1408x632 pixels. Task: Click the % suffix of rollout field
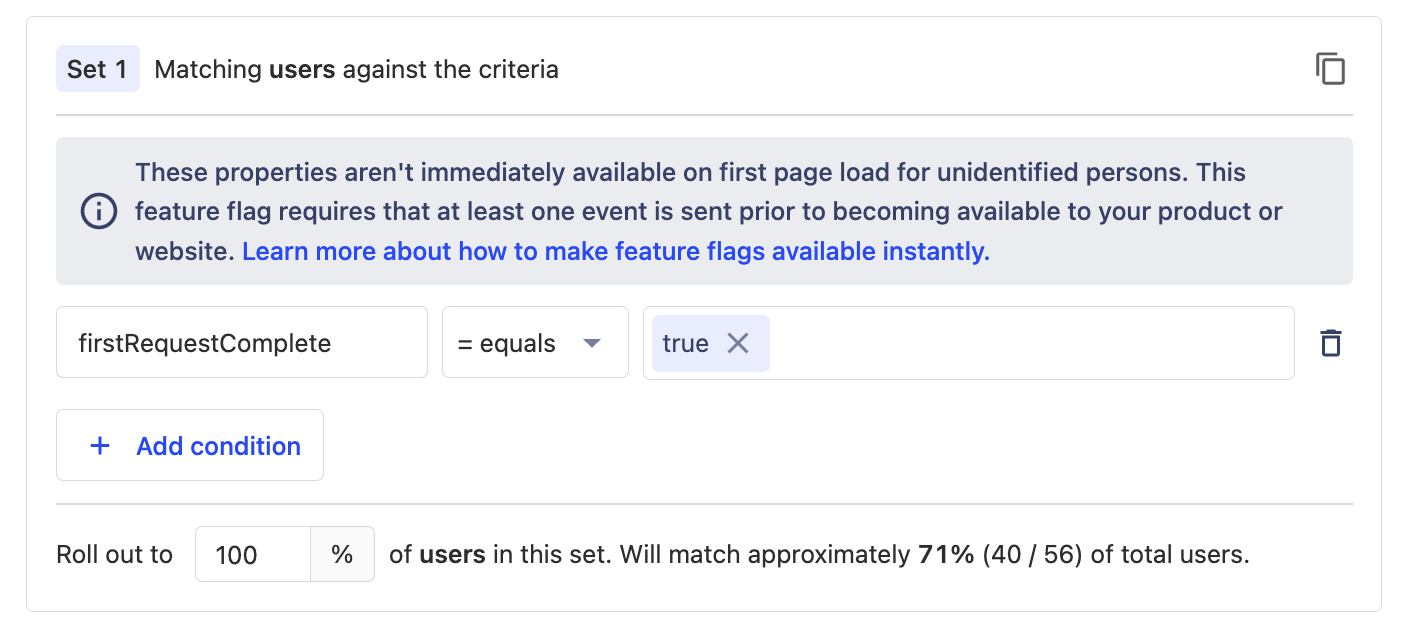click(342, 554)
